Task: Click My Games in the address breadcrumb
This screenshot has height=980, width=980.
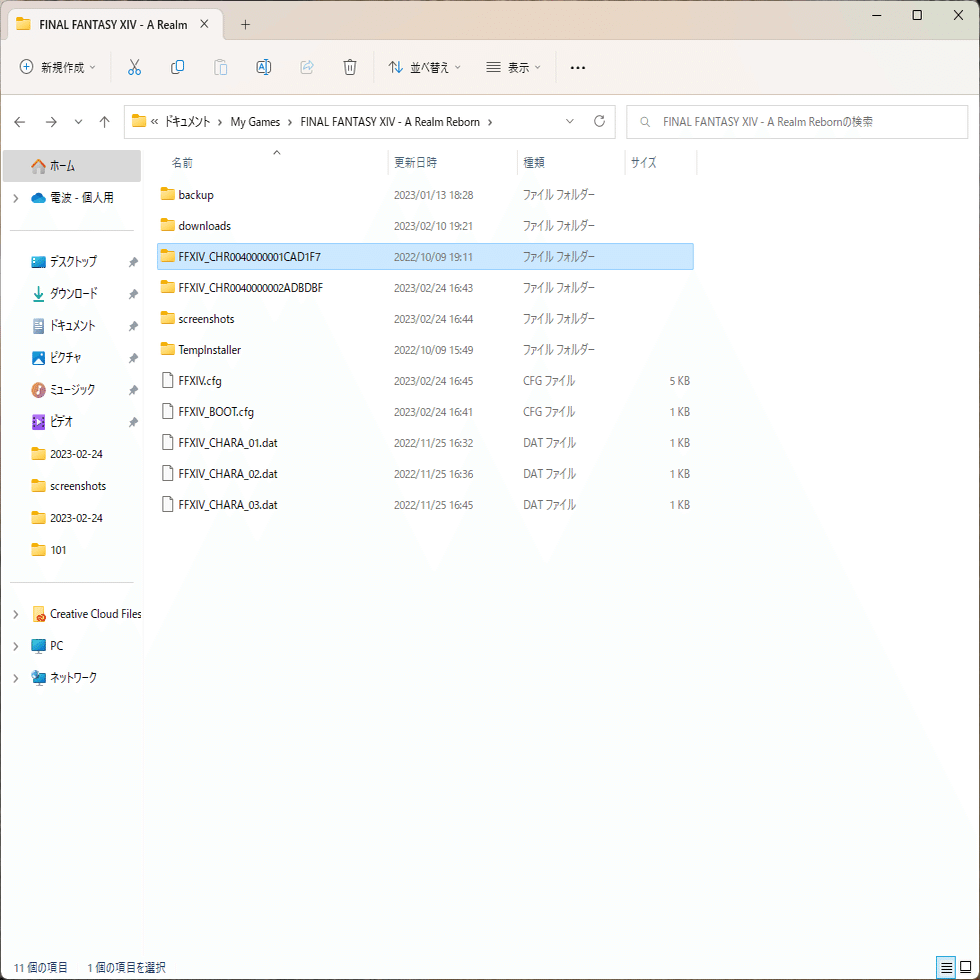Action: [x=255, y=122]
